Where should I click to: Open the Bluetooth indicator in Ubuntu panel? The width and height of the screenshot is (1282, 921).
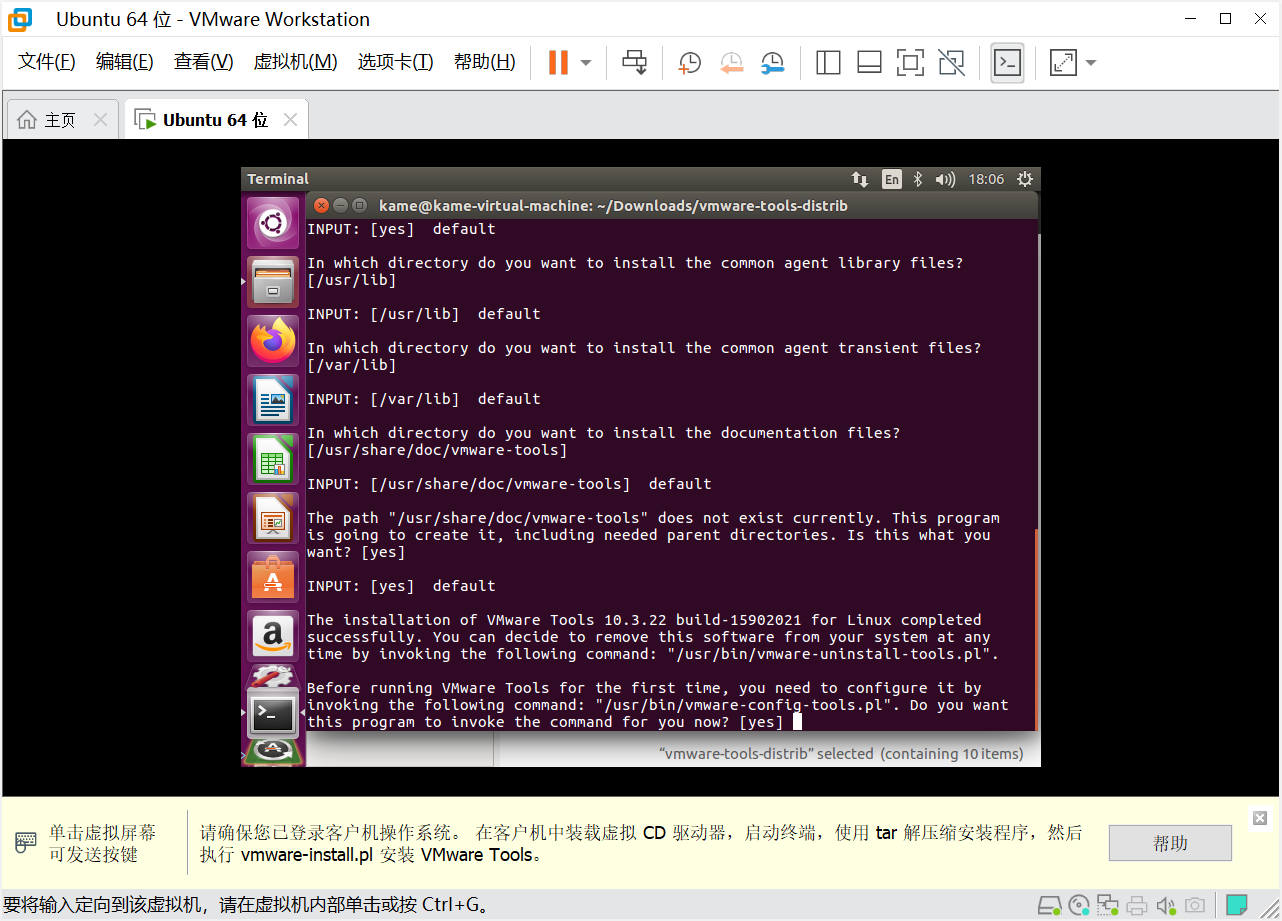919,179
